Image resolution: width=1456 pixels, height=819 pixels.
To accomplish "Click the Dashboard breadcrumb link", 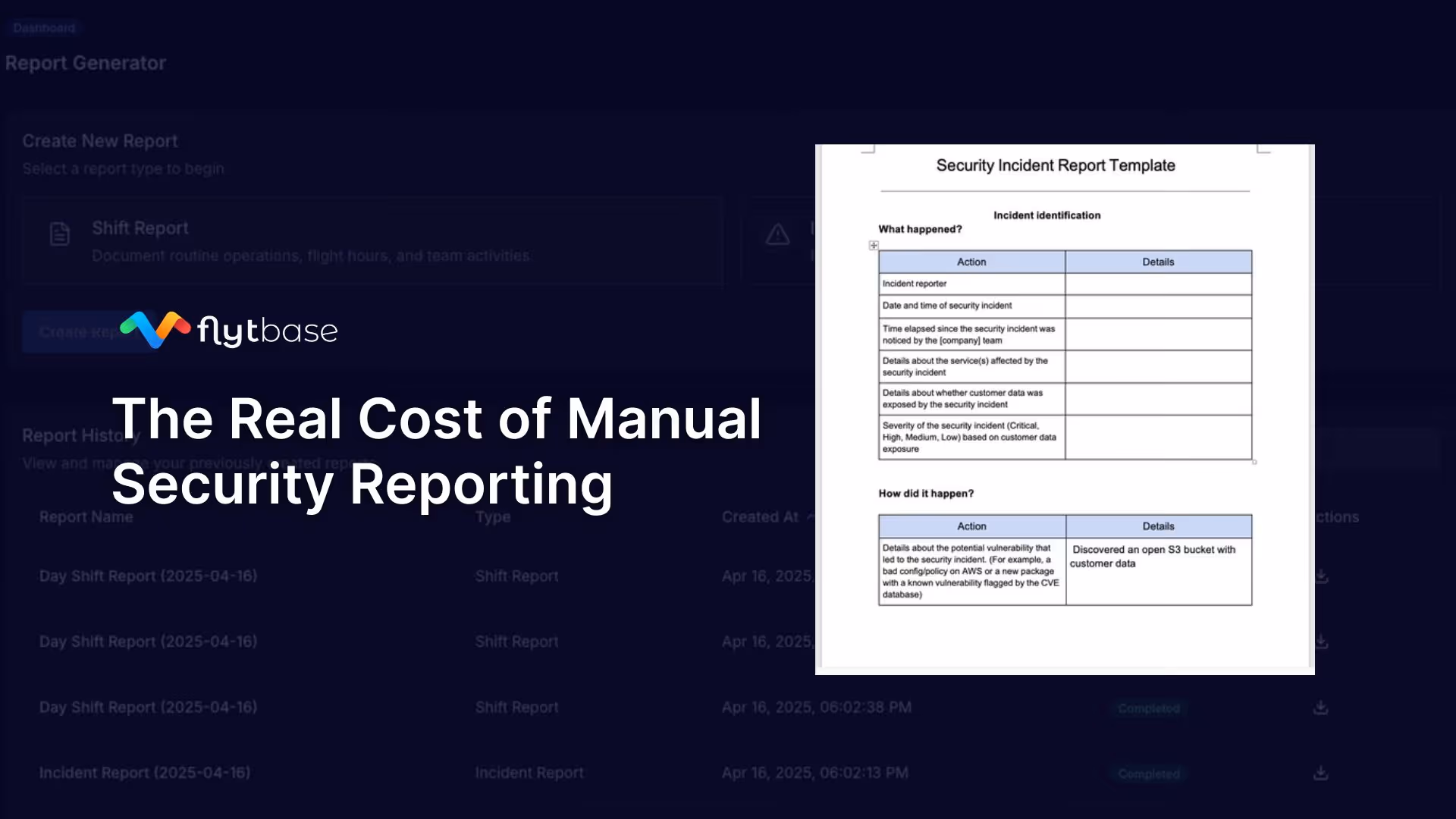I will [x=44, y=28].
